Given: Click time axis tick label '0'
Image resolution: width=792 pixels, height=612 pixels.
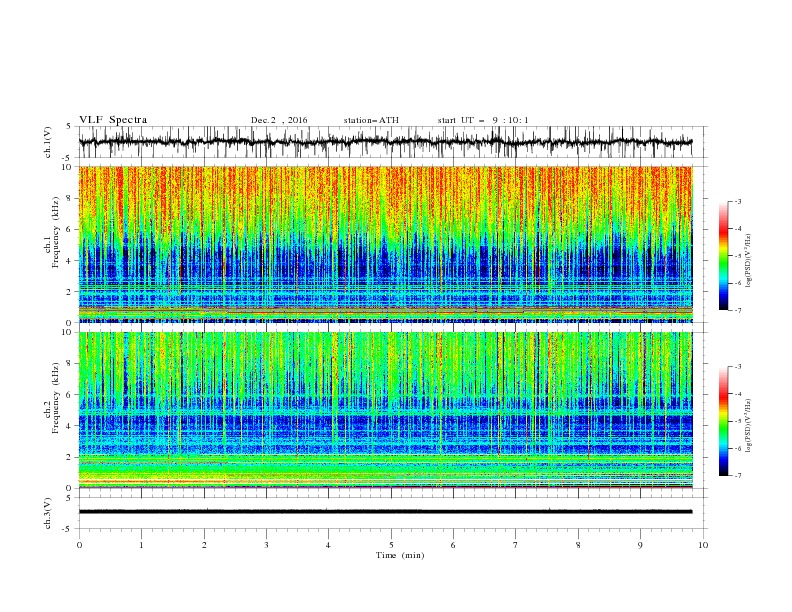Looking at the screenshot, I should pyautogui.click(x=79, y=545).
